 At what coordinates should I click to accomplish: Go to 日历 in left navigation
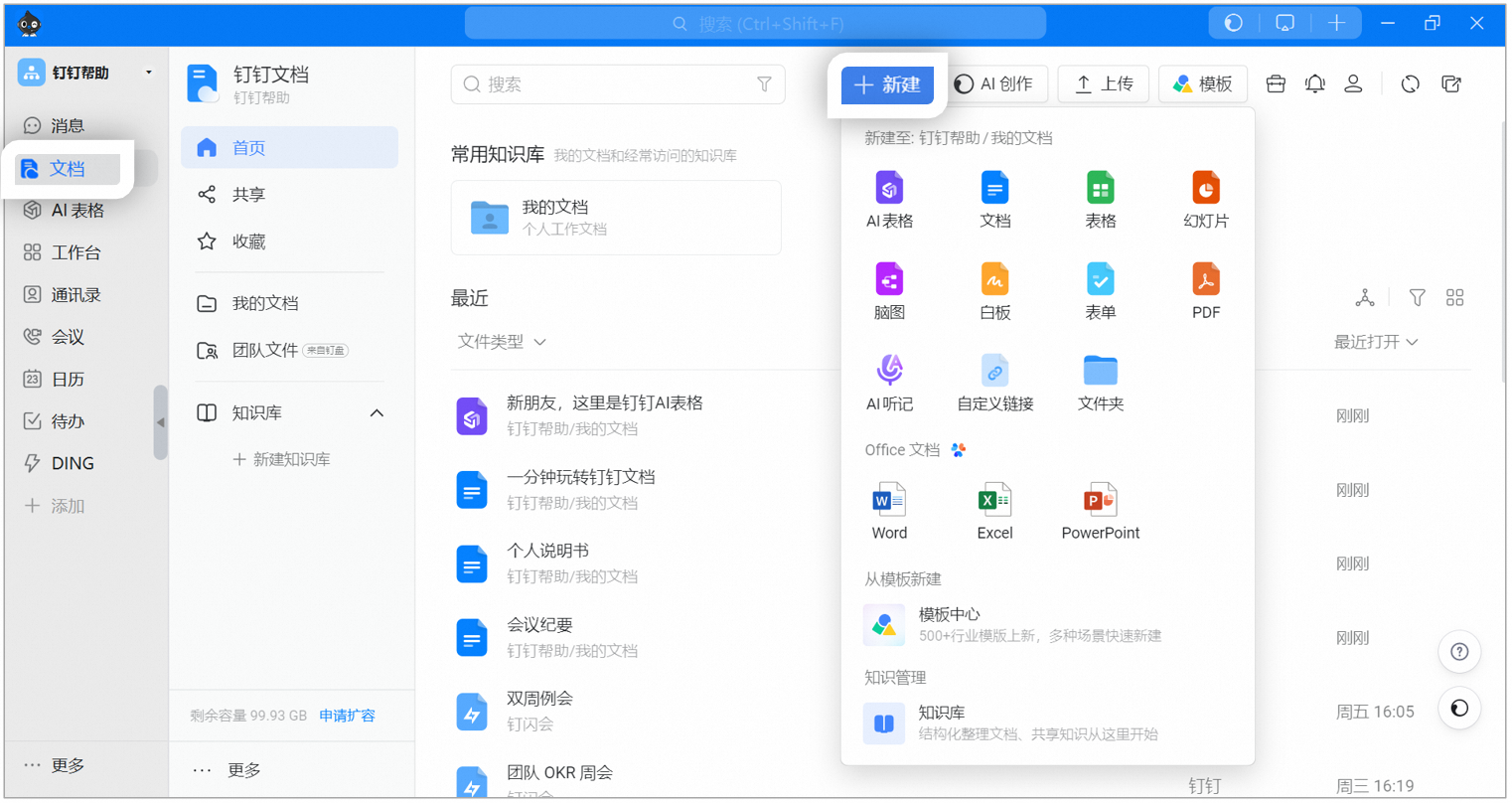click(x=68, y=380)
